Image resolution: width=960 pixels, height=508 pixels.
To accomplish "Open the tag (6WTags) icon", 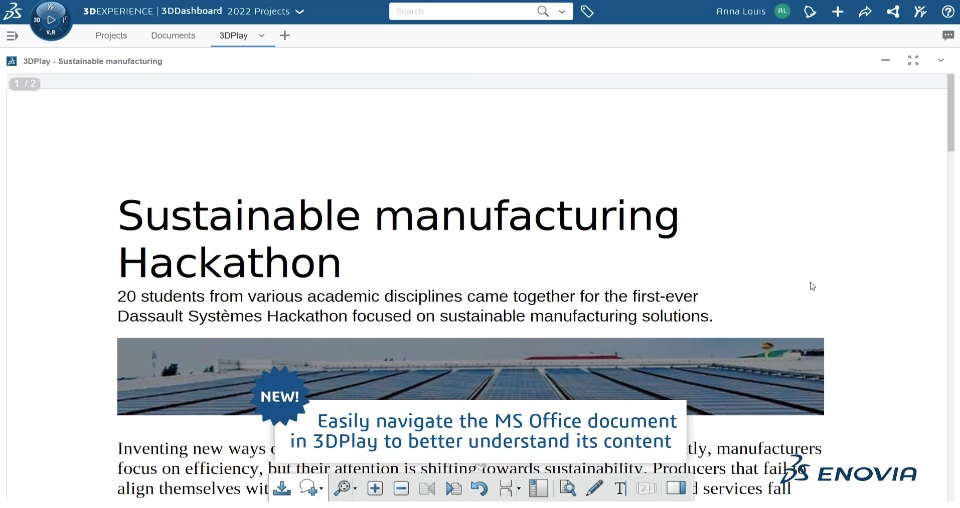I will point(587,11).
